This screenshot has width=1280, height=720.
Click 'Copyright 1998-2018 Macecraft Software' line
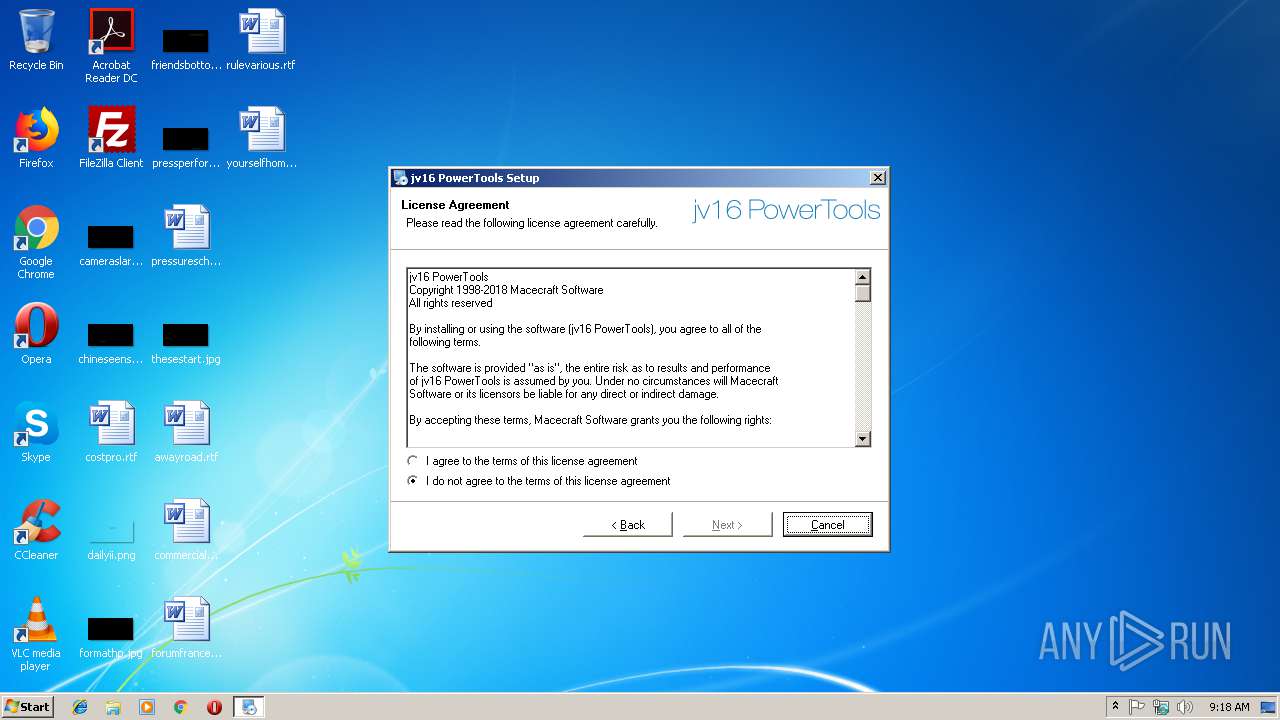(506, 290)
